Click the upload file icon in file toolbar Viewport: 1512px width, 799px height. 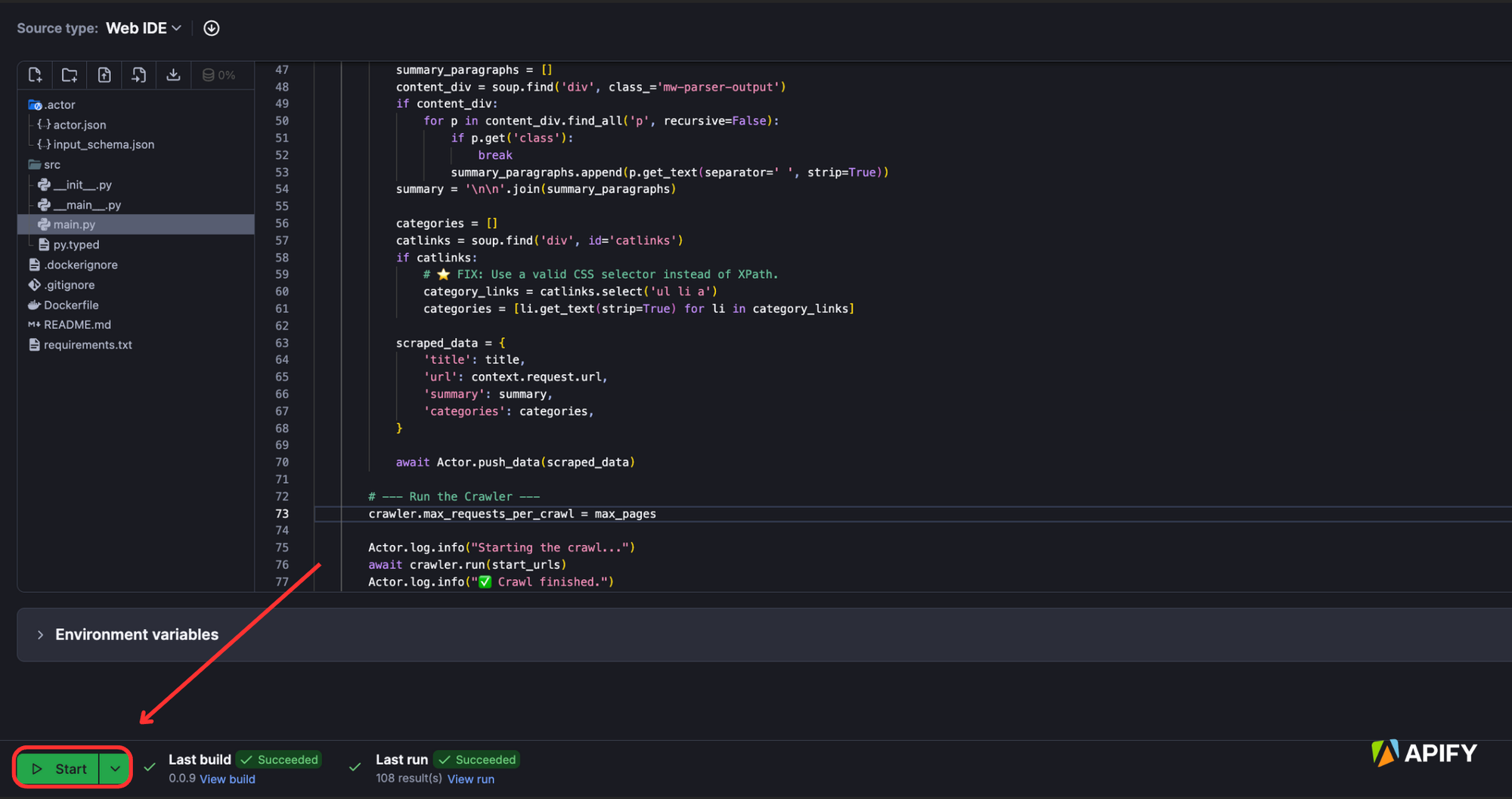tap(104, 75)
